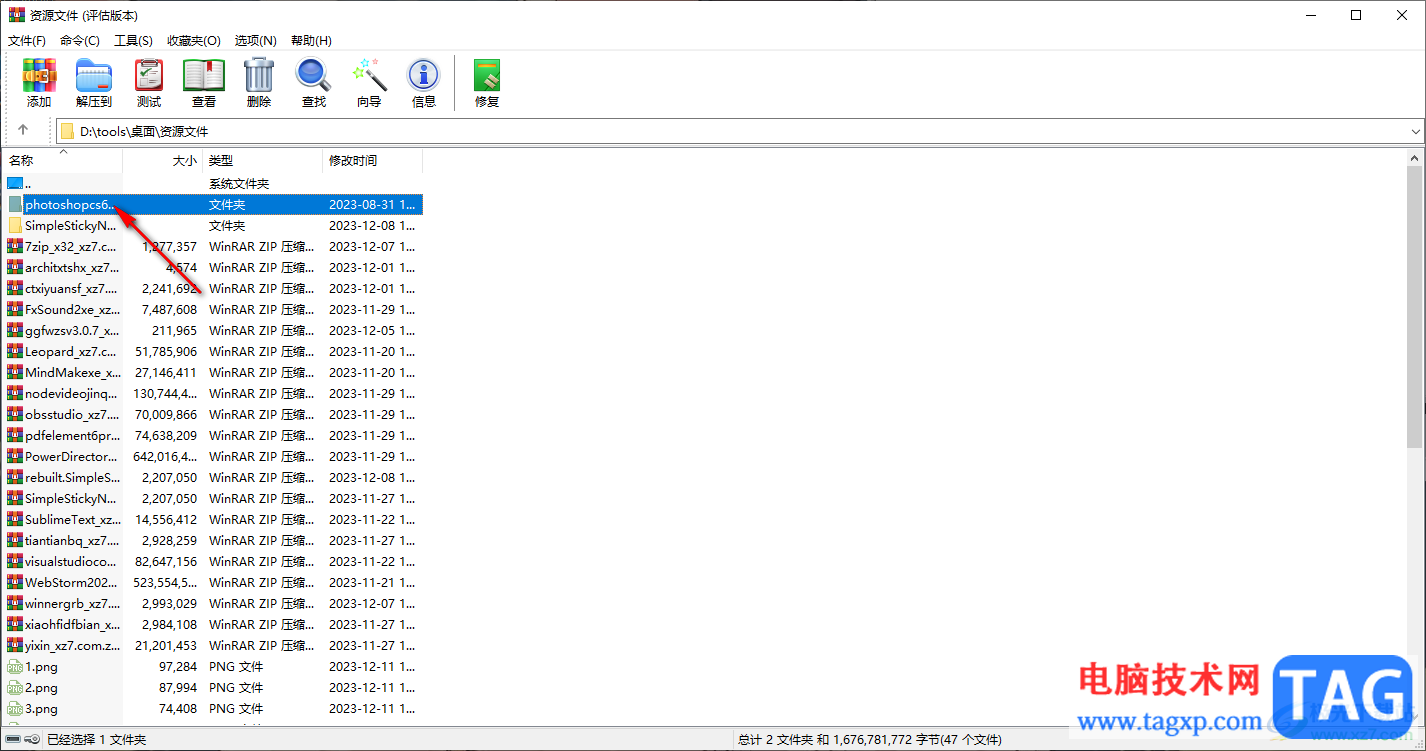This screenshot has width=1426, height=751.
Task: Click the SimpleStickyN folder icon
Action: (x=14, y=225)
